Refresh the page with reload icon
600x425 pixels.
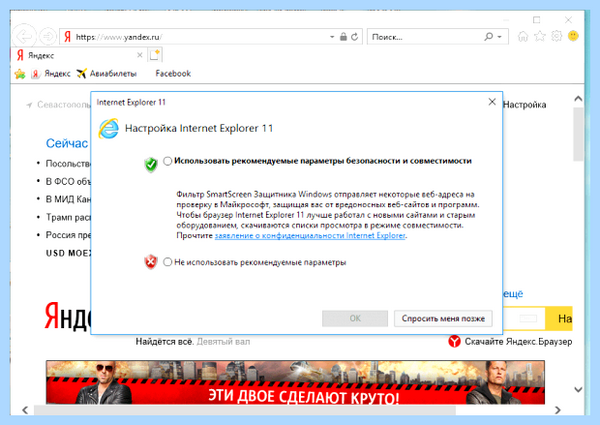pos(355,37)
